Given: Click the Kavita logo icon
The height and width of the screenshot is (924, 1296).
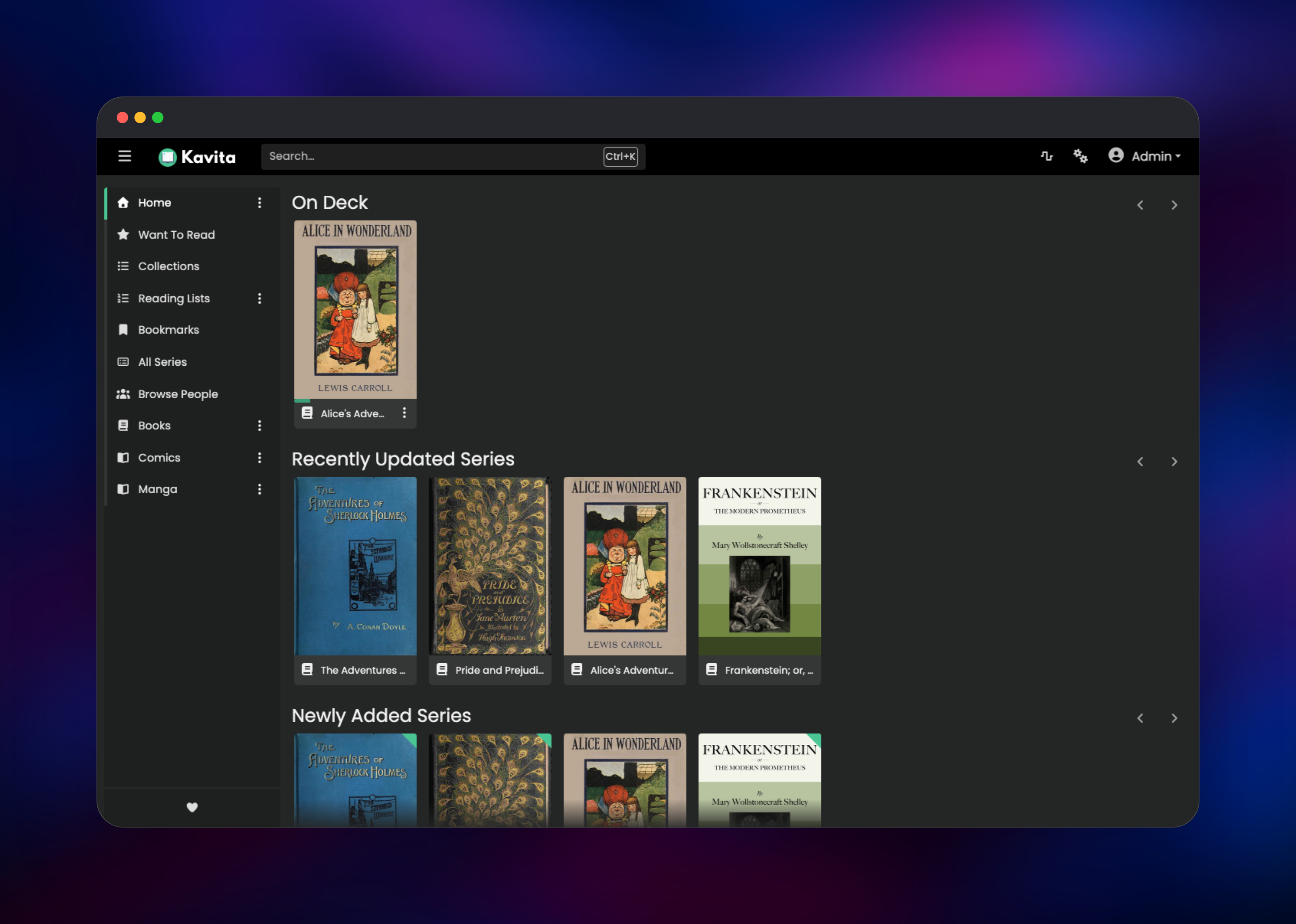Looking at the screenshot, I should pos(167,157).
